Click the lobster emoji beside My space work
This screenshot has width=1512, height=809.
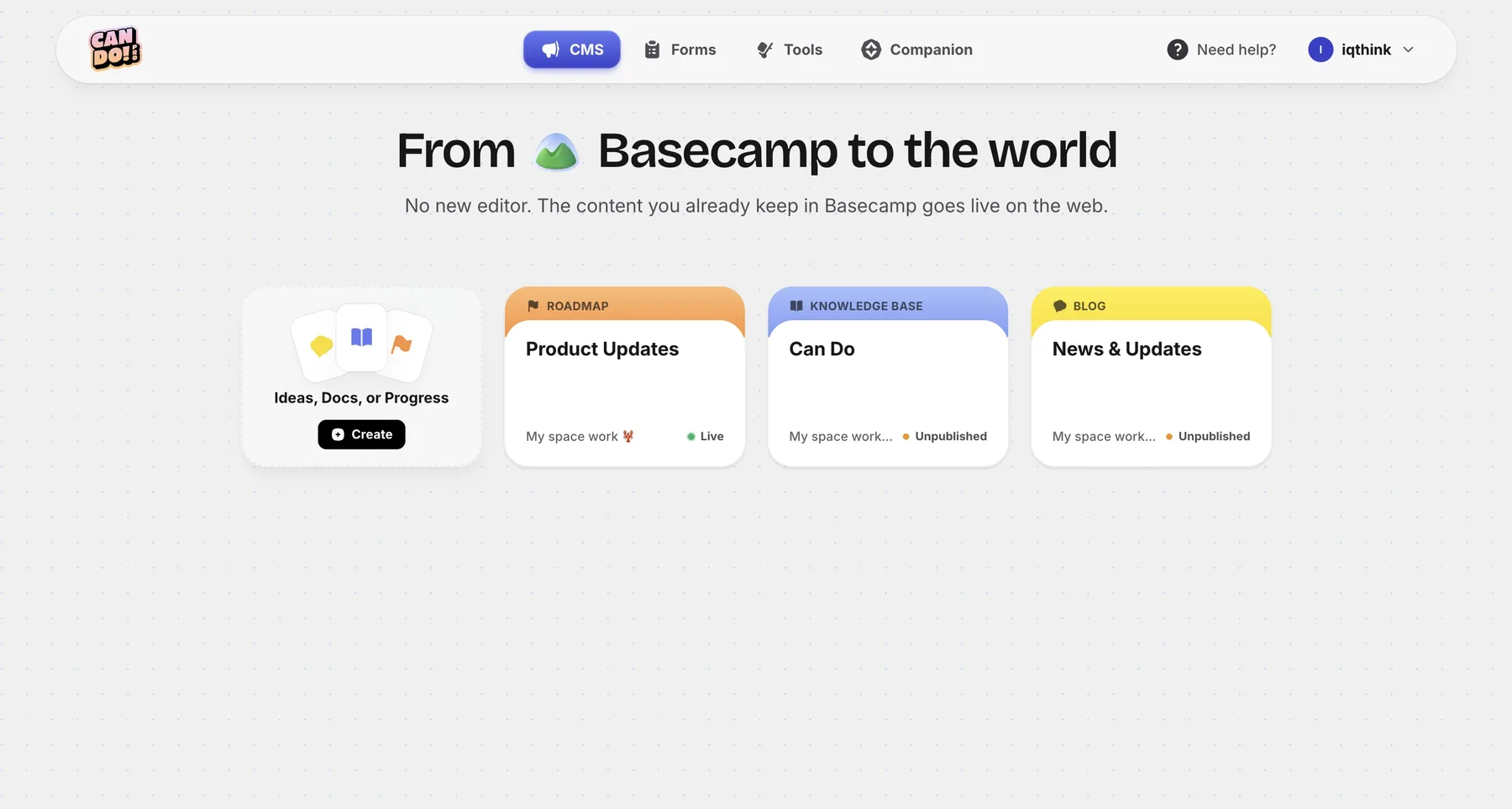coord(628,436)
